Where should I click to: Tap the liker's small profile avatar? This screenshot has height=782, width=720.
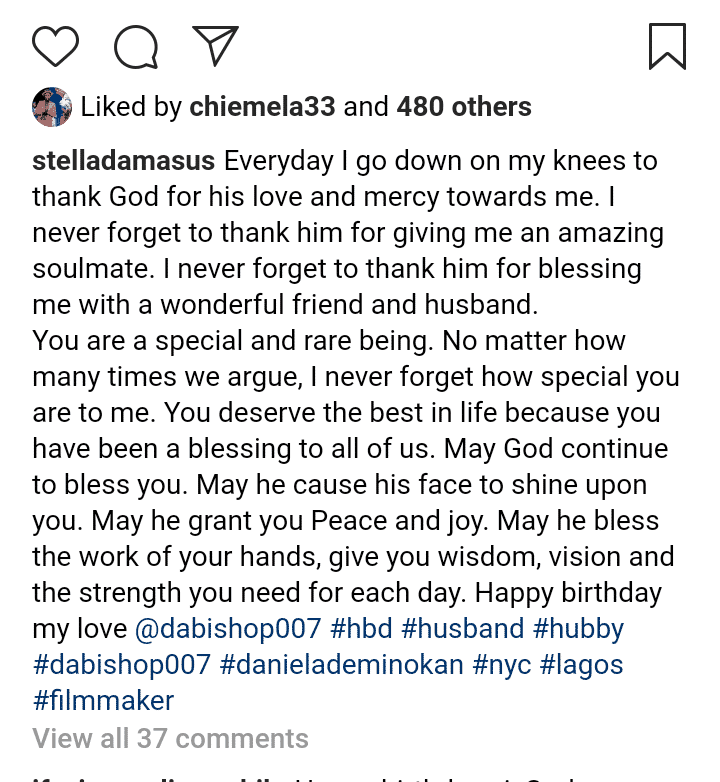pyautogui.click(x=52, y=107)
